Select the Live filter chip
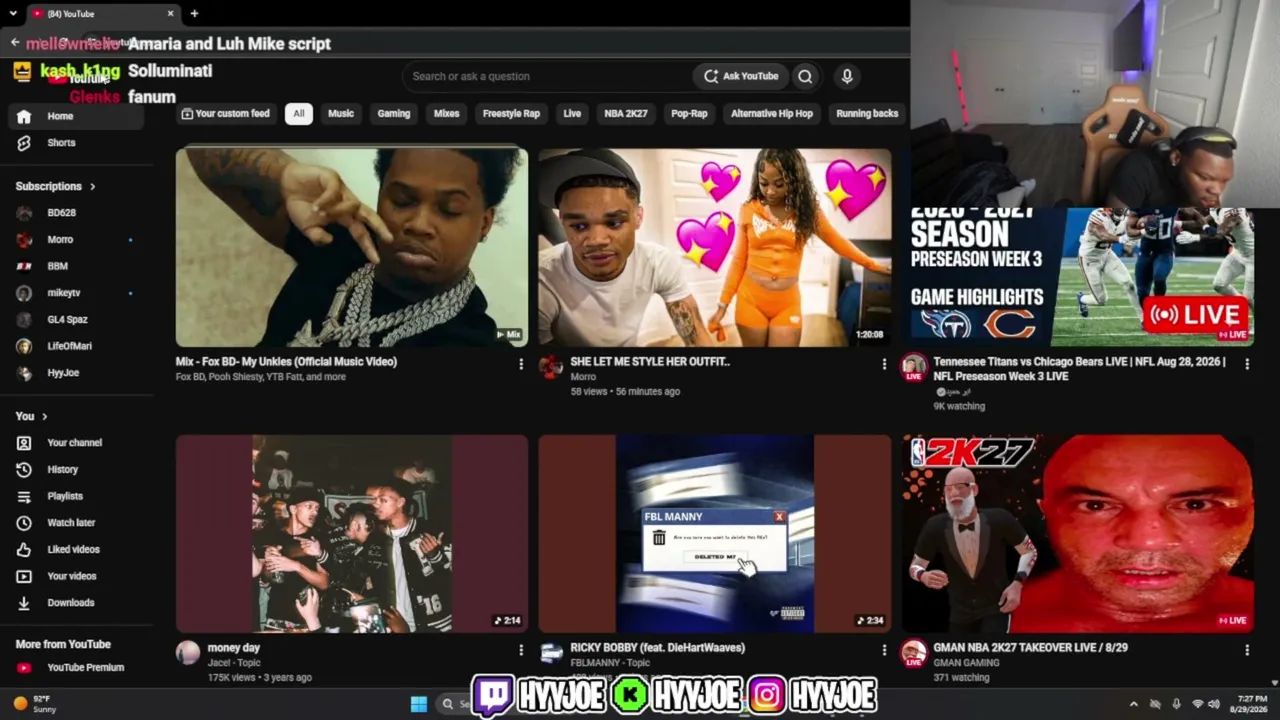 [572, 114]
